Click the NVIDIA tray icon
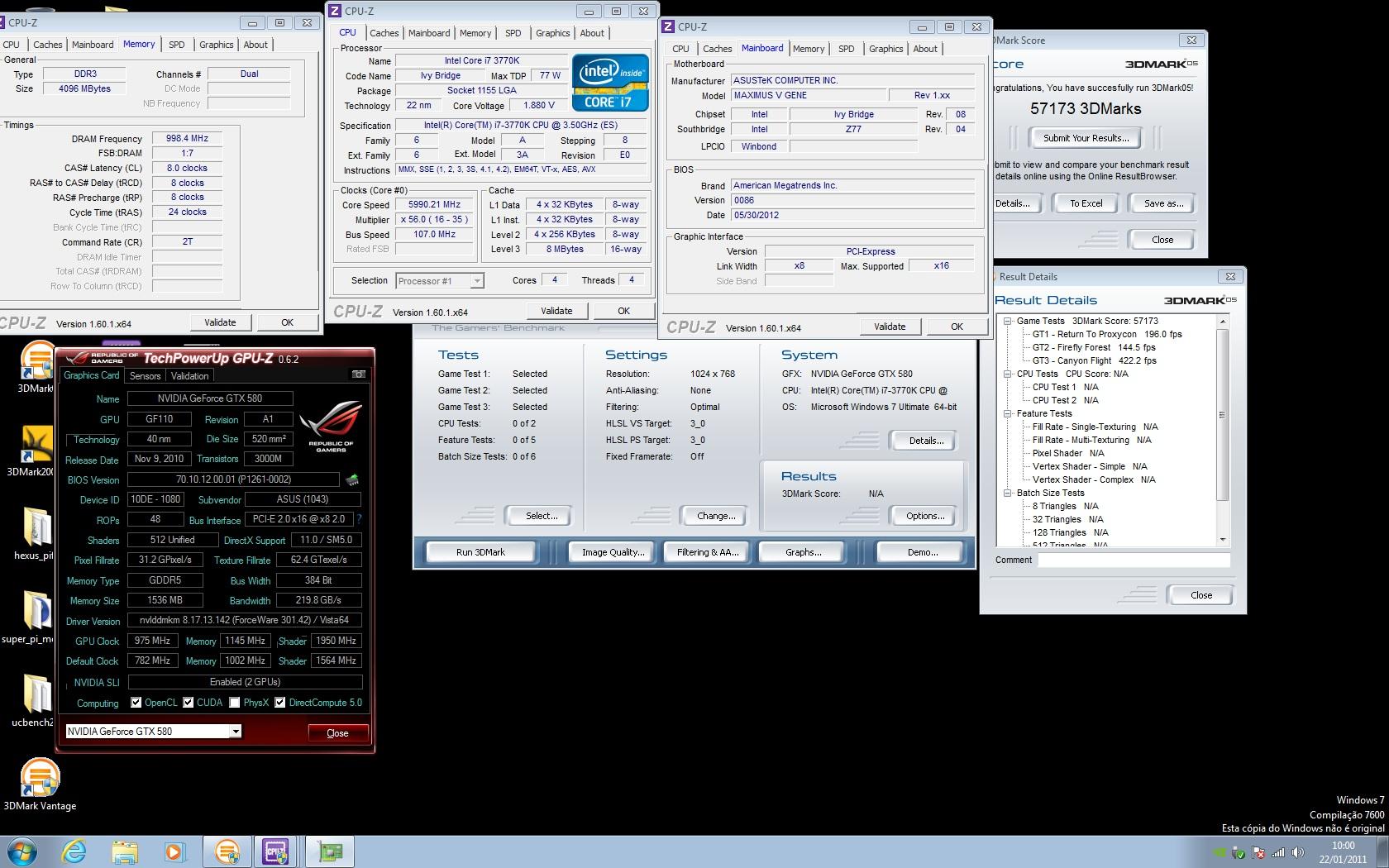Image resolution: width=1389 pixels, height=868 pixels. click(1220, 852)
